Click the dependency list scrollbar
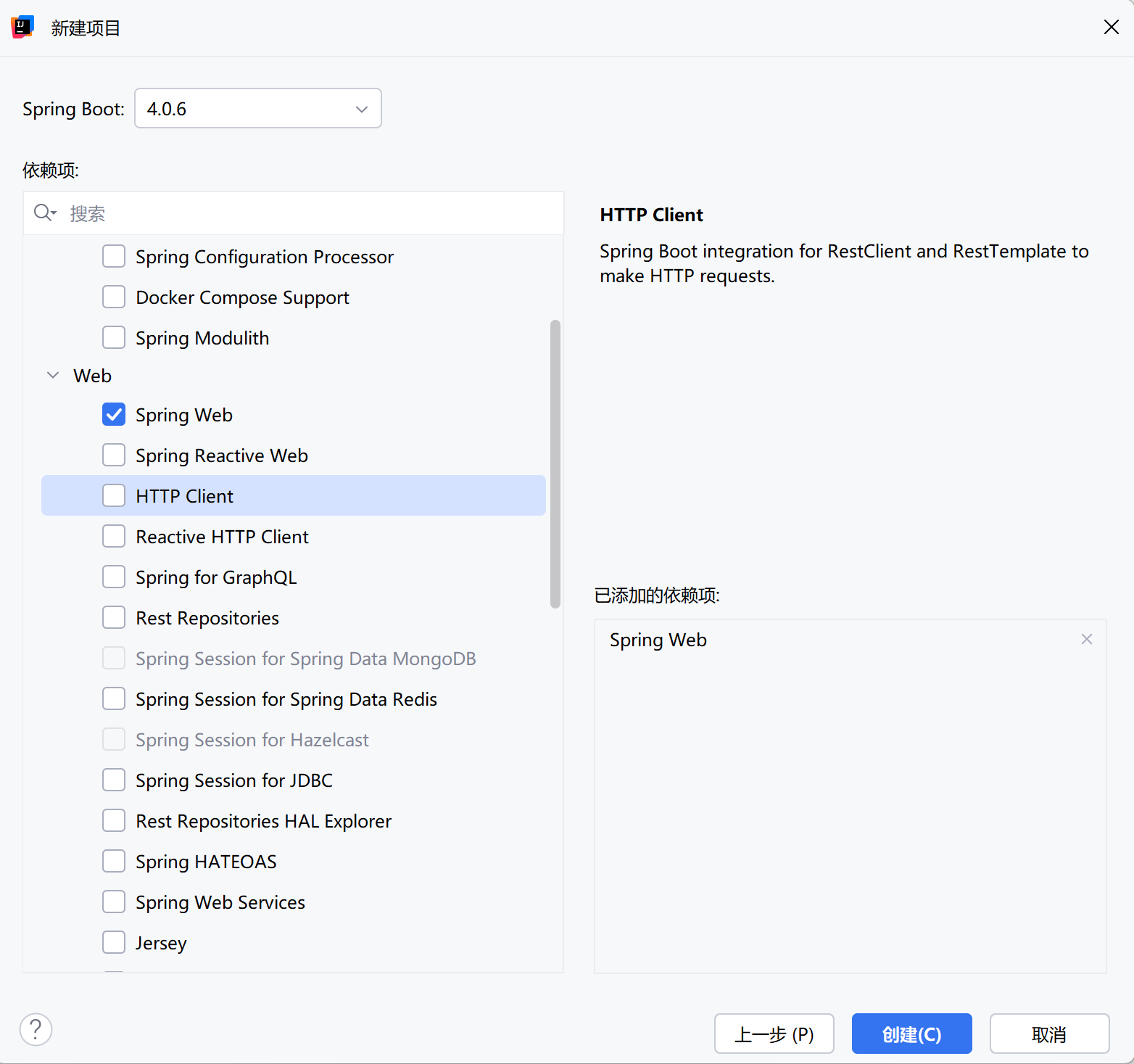The image size is (1134, 1064). pos(555,464)
